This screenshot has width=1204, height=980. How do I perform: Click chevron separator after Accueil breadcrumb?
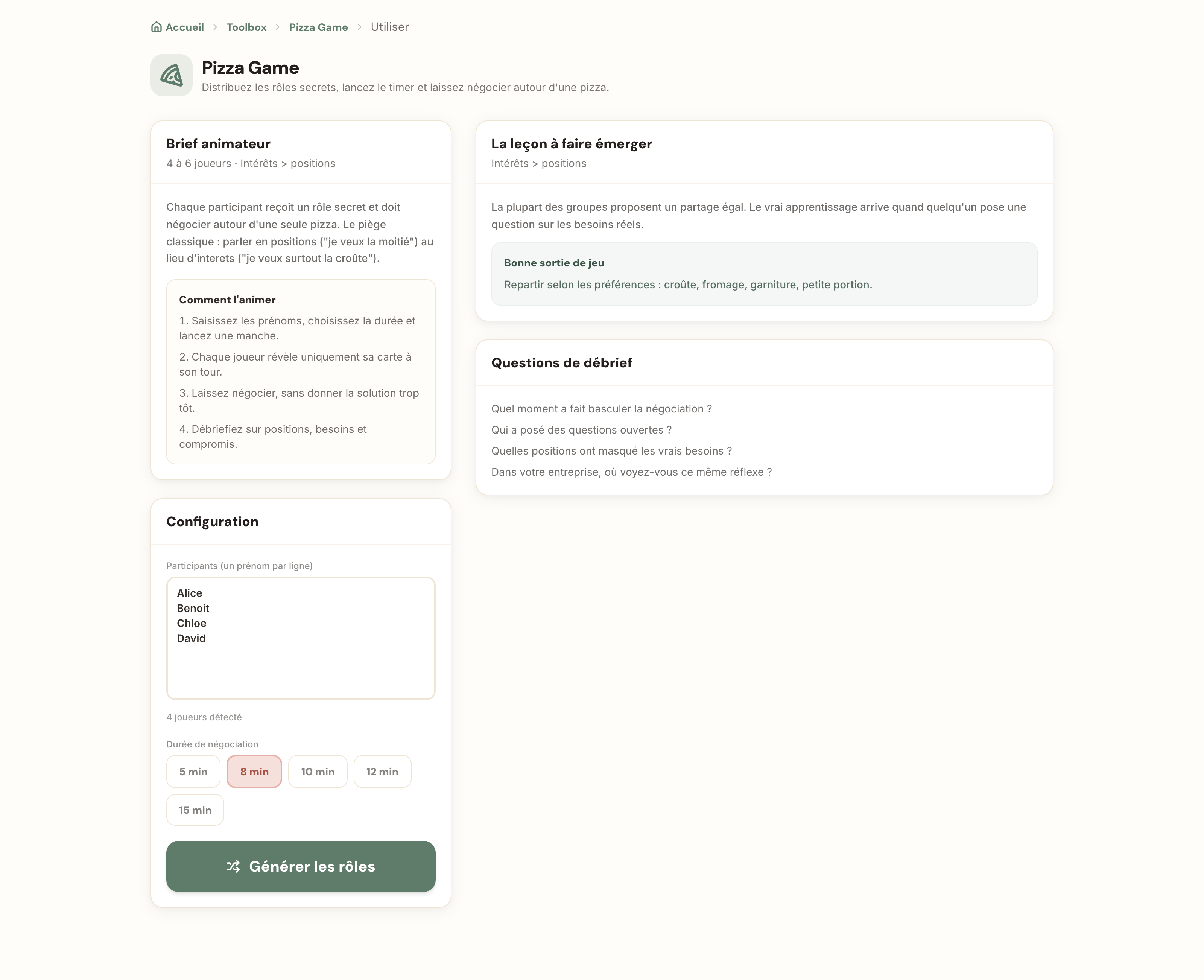[215, 27]
